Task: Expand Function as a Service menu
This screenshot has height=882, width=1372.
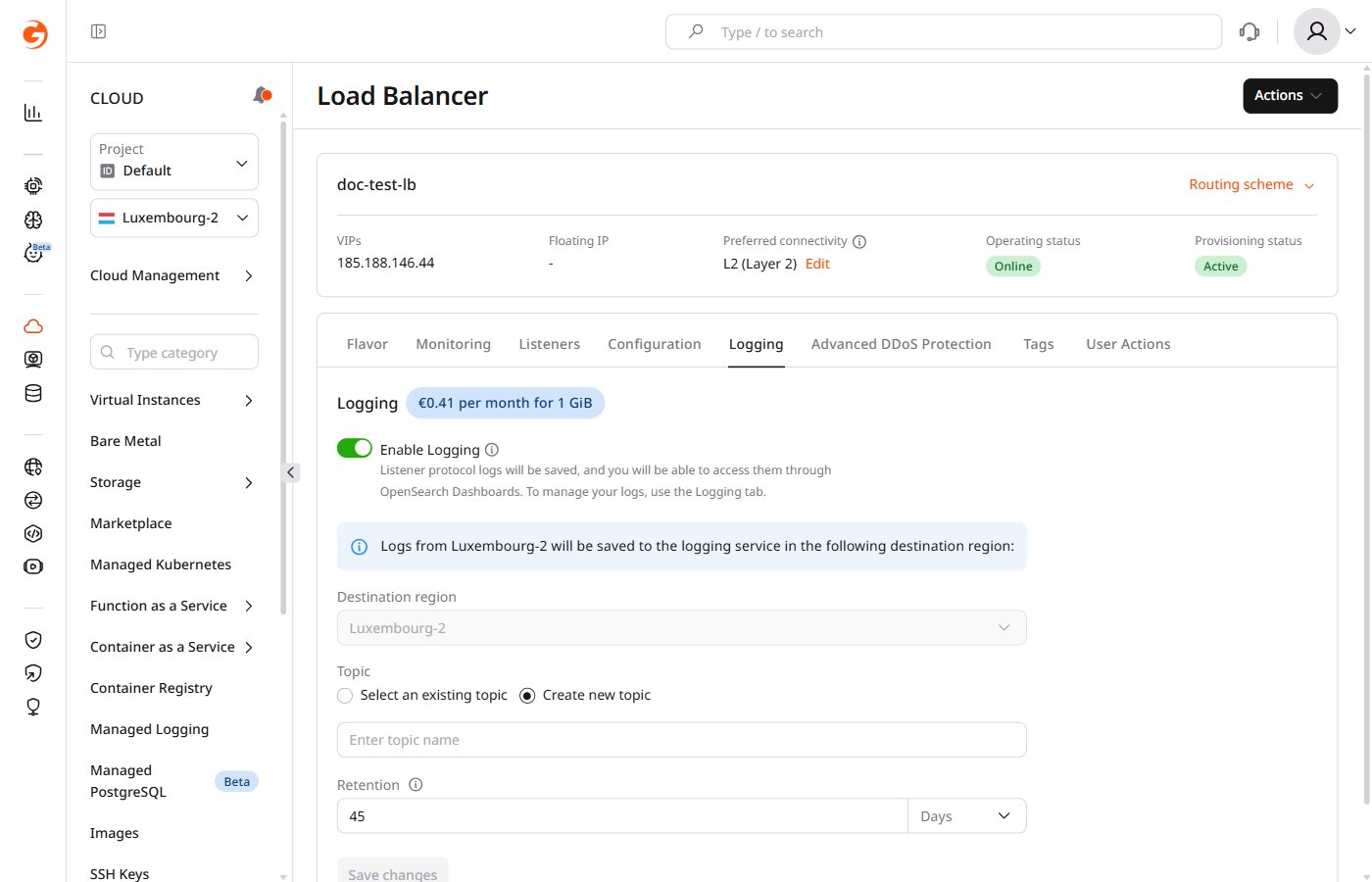Action: [172, 606]
